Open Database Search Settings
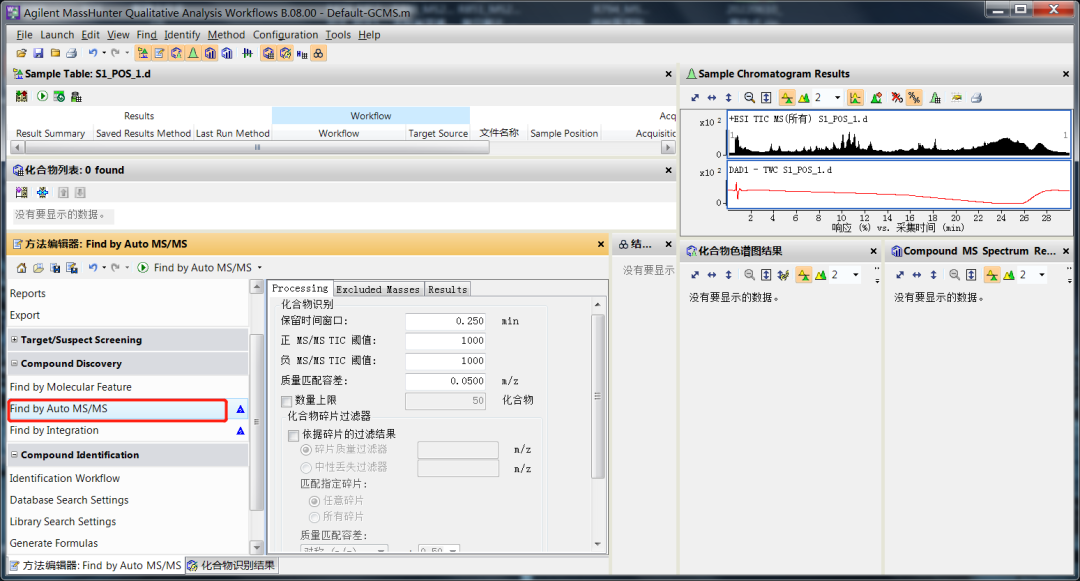 click(69, 500)
